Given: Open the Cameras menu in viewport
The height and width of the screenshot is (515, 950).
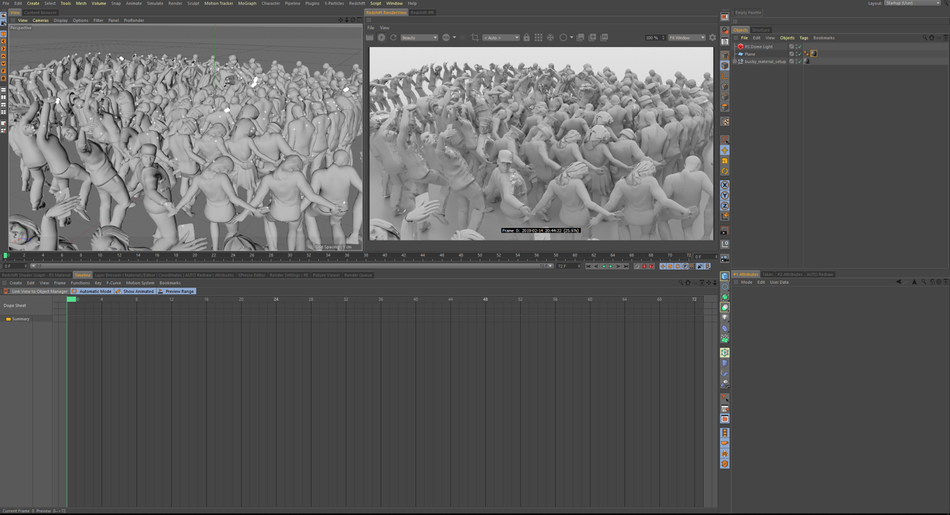Looking at the screenshot, I should [x=41, y=20].
